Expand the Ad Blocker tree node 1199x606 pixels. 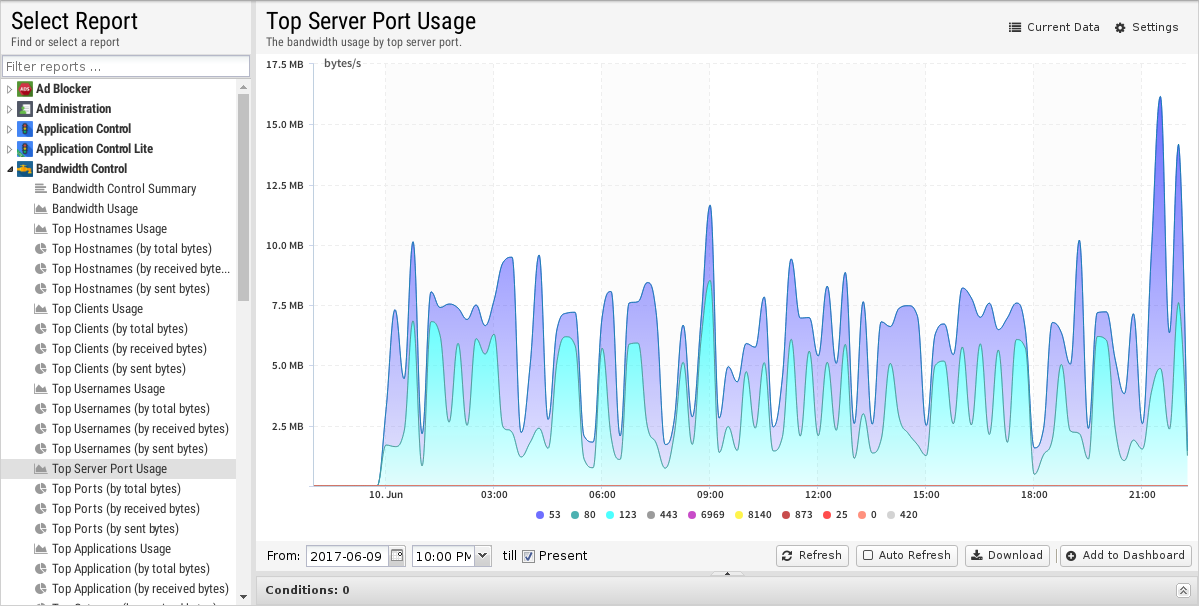pyautogui.click(x=10, y=89)
